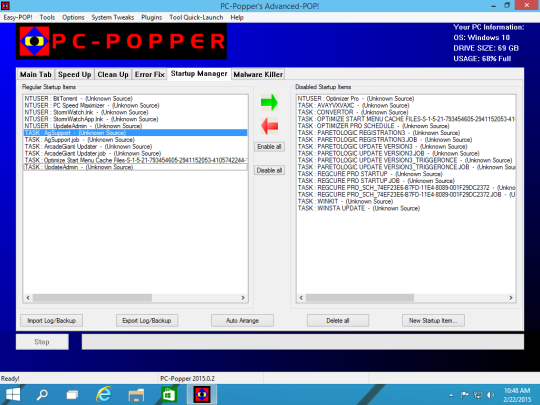Select the PC-Popper taskbar button
540x405 pixels.
coord(202,395)
